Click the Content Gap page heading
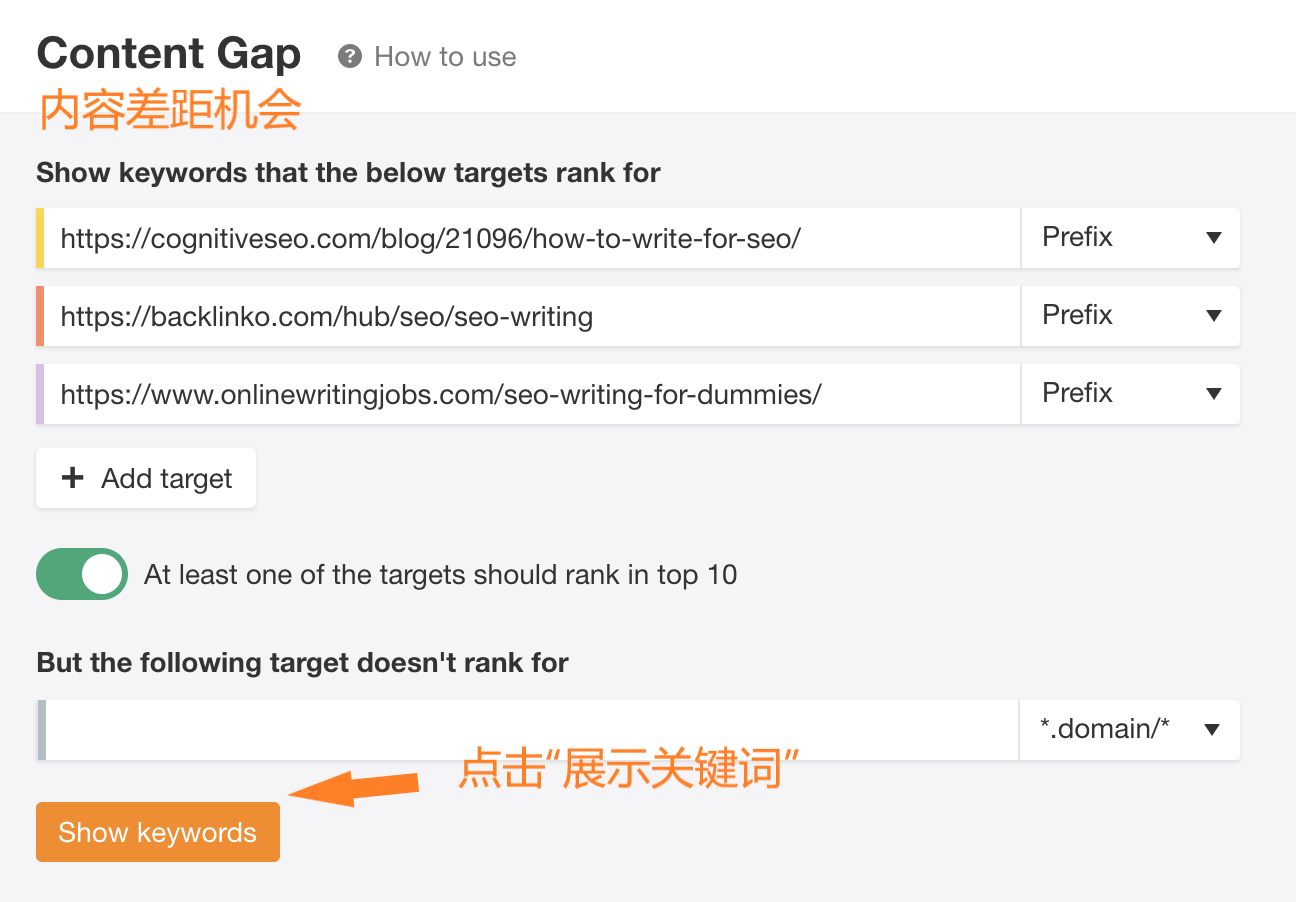The height and width of the screenshot is (902, 1296). click(x=168, y=54)
